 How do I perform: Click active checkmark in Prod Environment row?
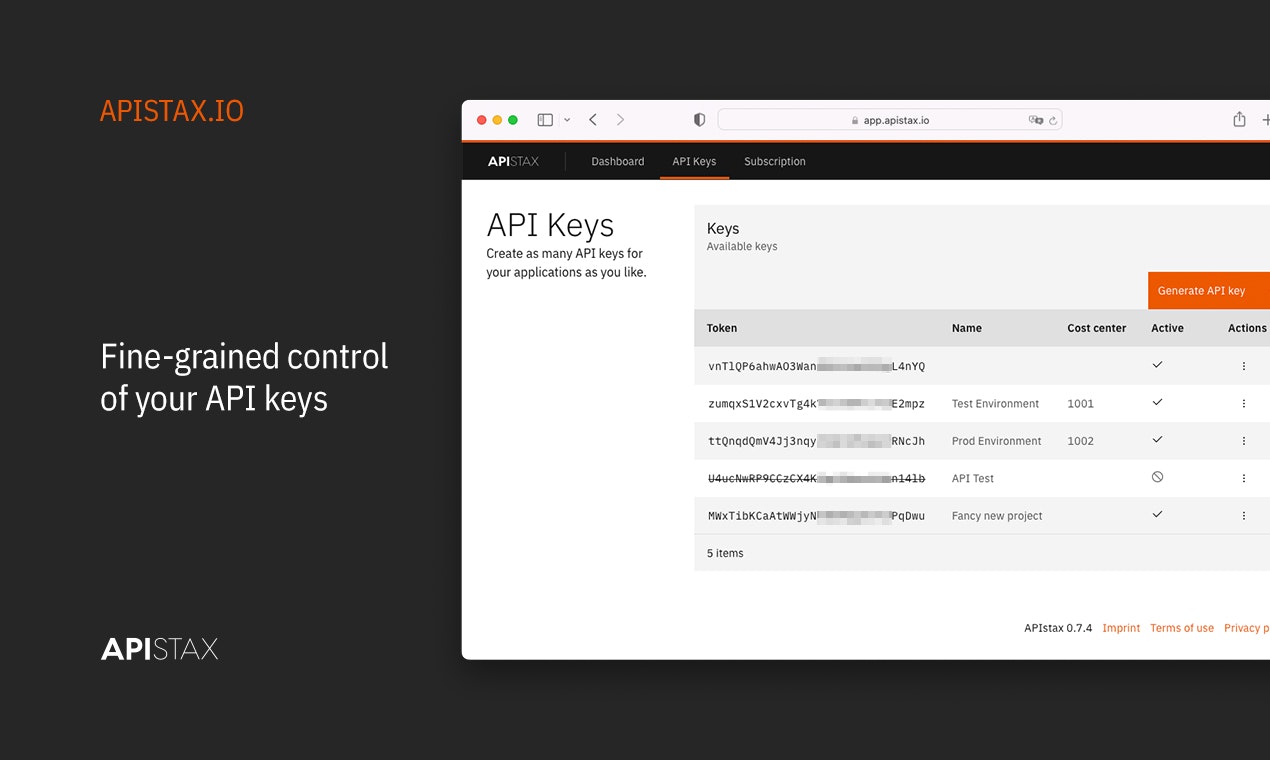click(x=1157, y=439)
